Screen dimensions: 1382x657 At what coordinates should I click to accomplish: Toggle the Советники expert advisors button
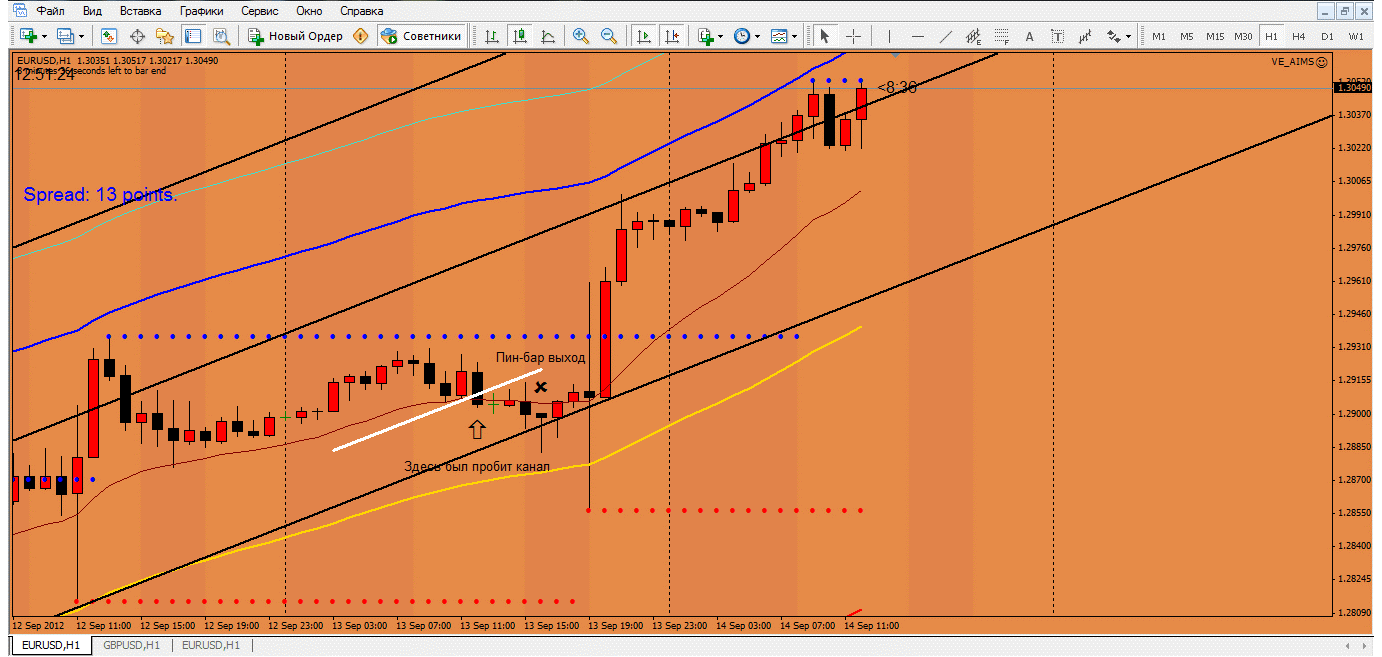point(422,36)
